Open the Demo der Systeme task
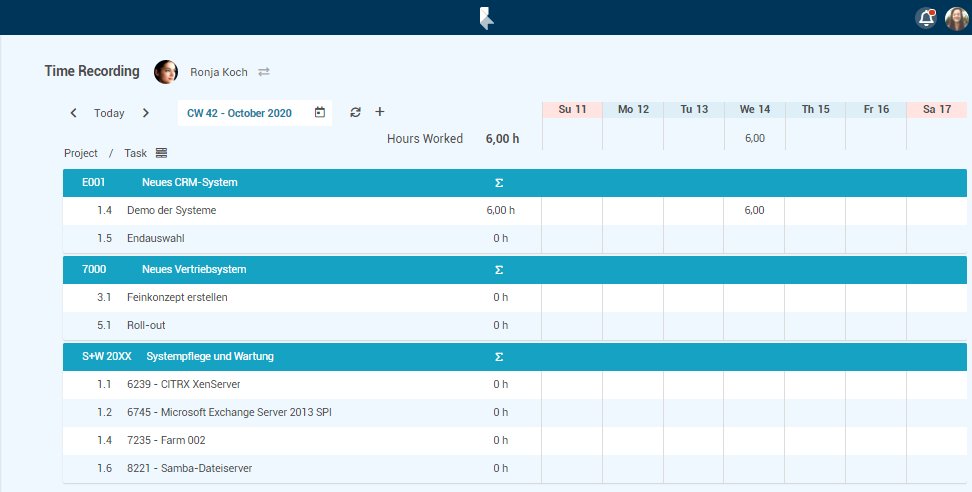The height and width of the screenshot is (492, 972). (x=171, y=211)
